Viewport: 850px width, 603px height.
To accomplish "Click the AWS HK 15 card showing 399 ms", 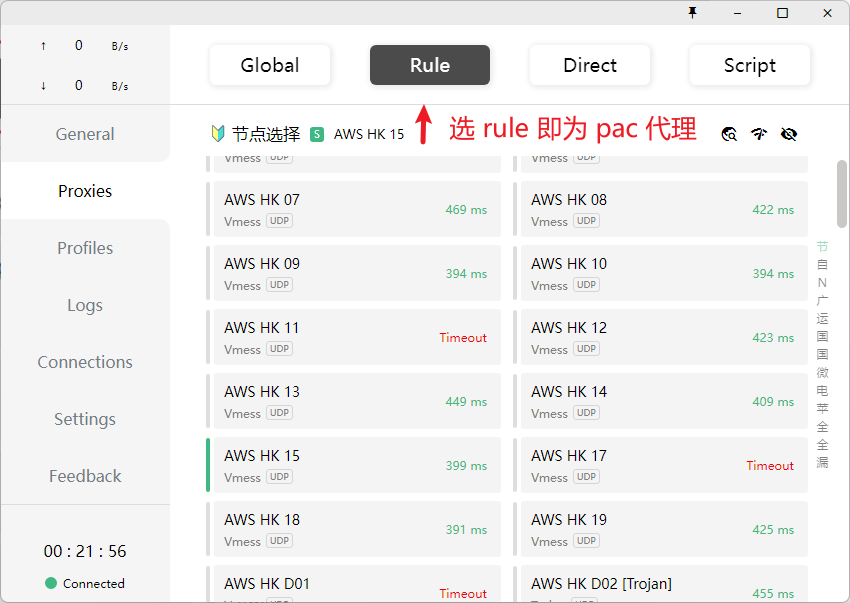I will coord(357,465).
